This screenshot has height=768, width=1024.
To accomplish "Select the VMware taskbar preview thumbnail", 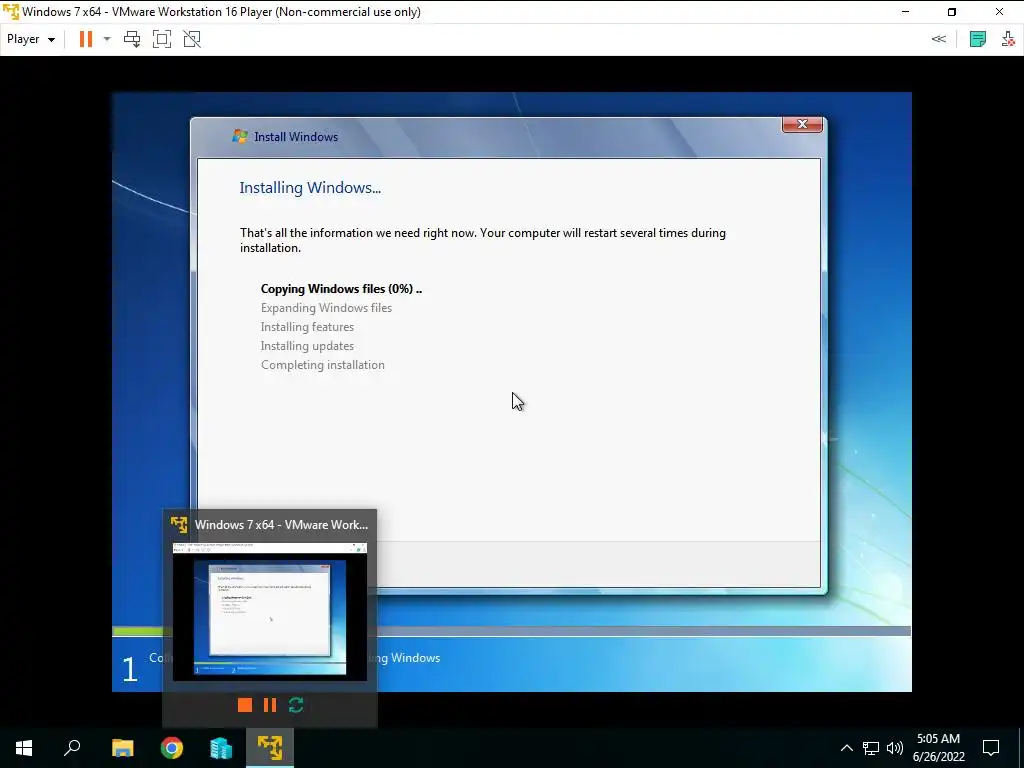I will (x=270, y=611).
